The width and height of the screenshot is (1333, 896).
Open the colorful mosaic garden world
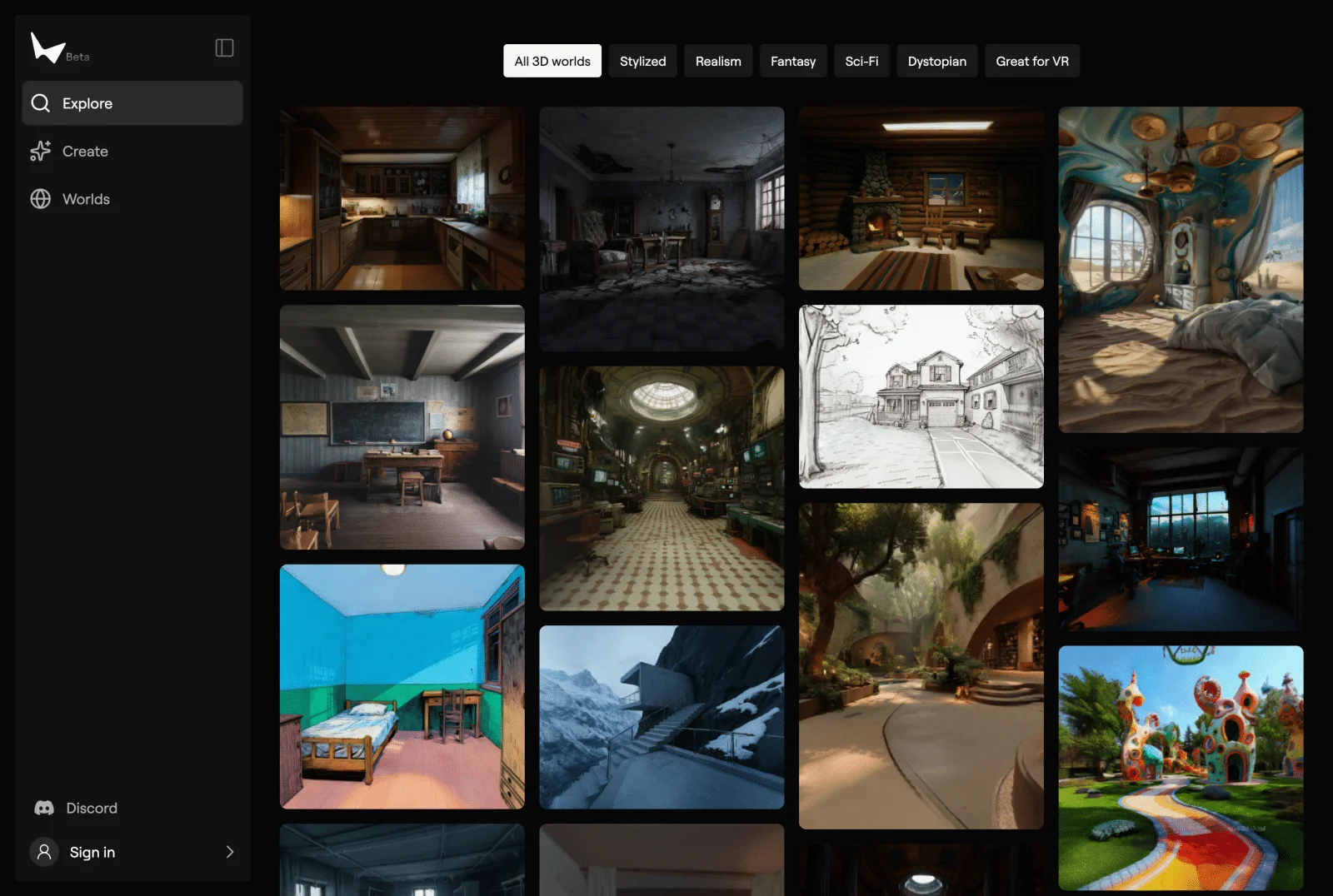pyautogui.click(x=1180, y=768)
